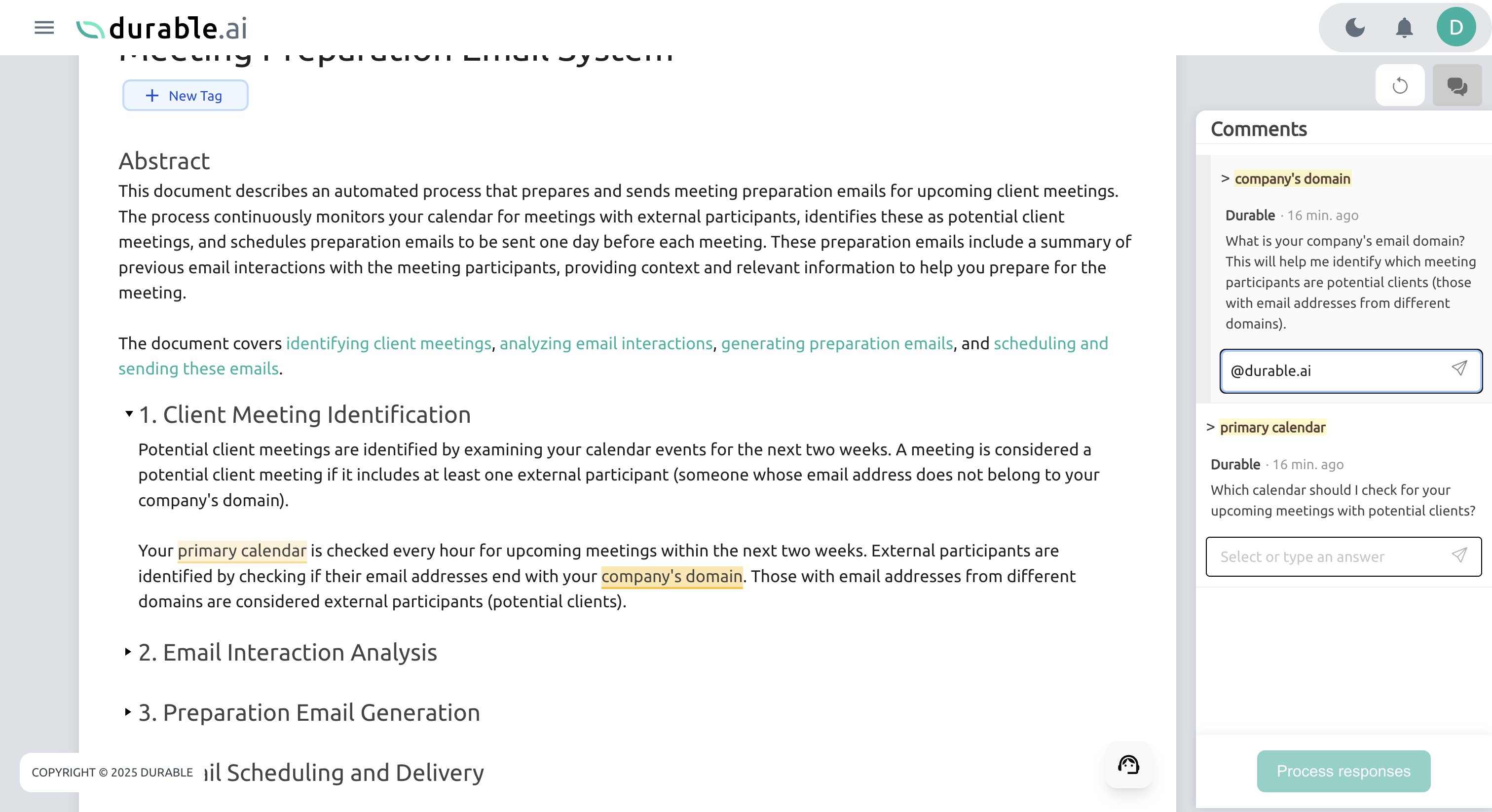This screenshot has width=1492, height=812.
Task: Send the primary calendar answer
Action: (1459, 556)
